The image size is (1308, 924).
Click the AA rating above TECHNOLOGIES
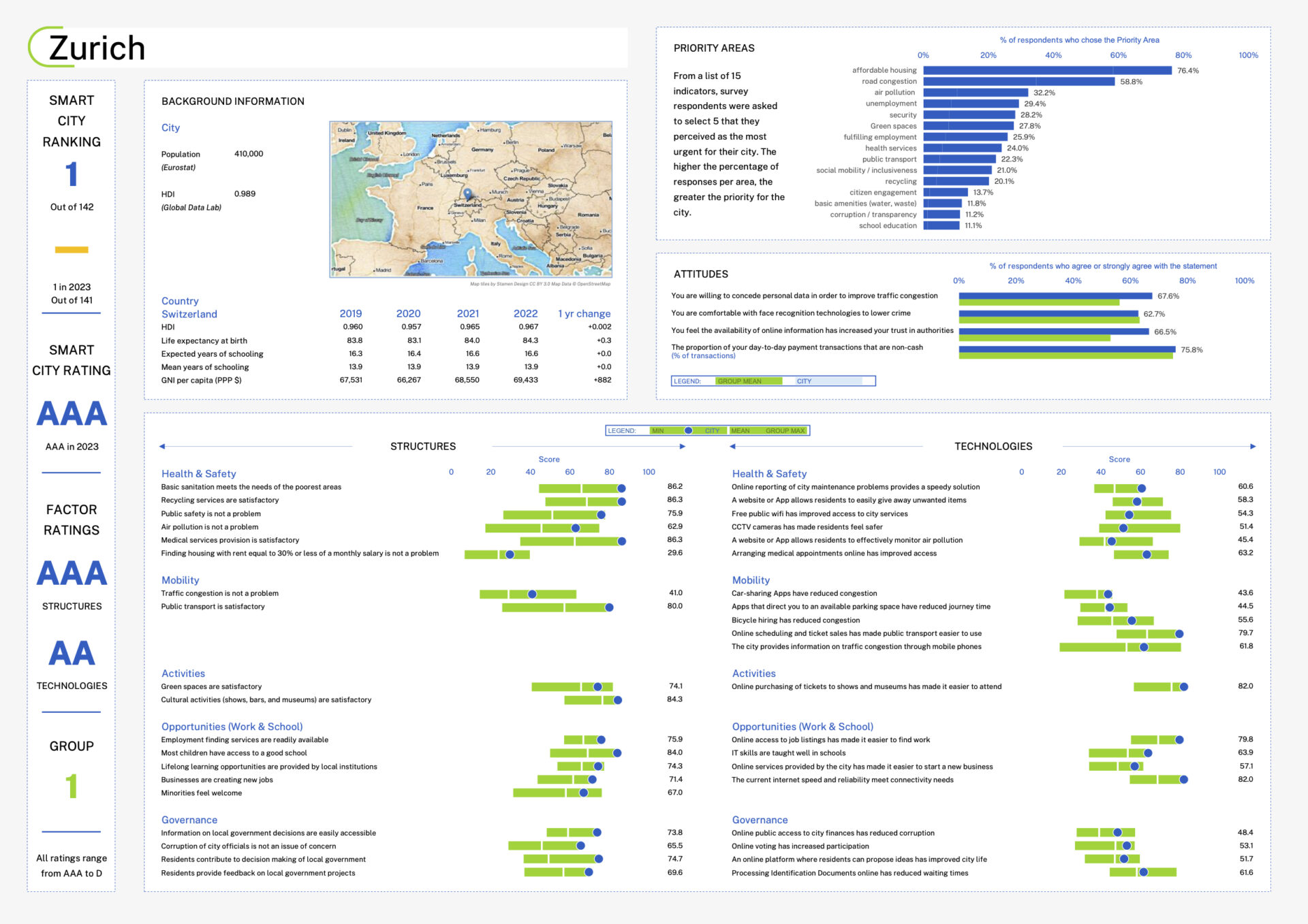pos(72,653)
